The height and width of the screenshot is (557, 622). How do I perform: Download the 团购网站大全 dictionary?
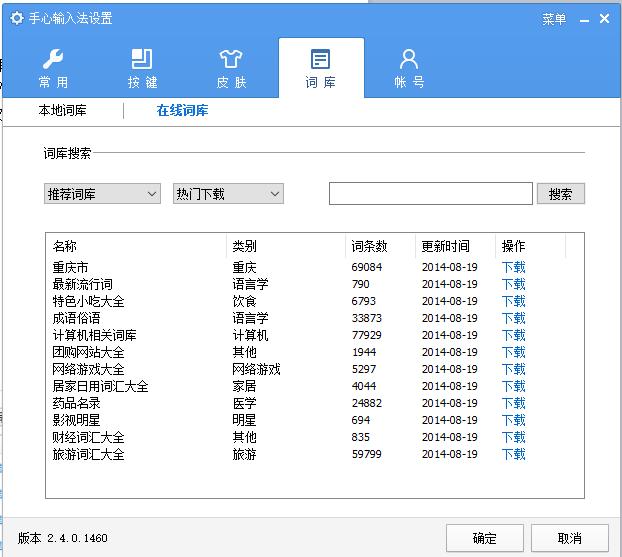514,352
